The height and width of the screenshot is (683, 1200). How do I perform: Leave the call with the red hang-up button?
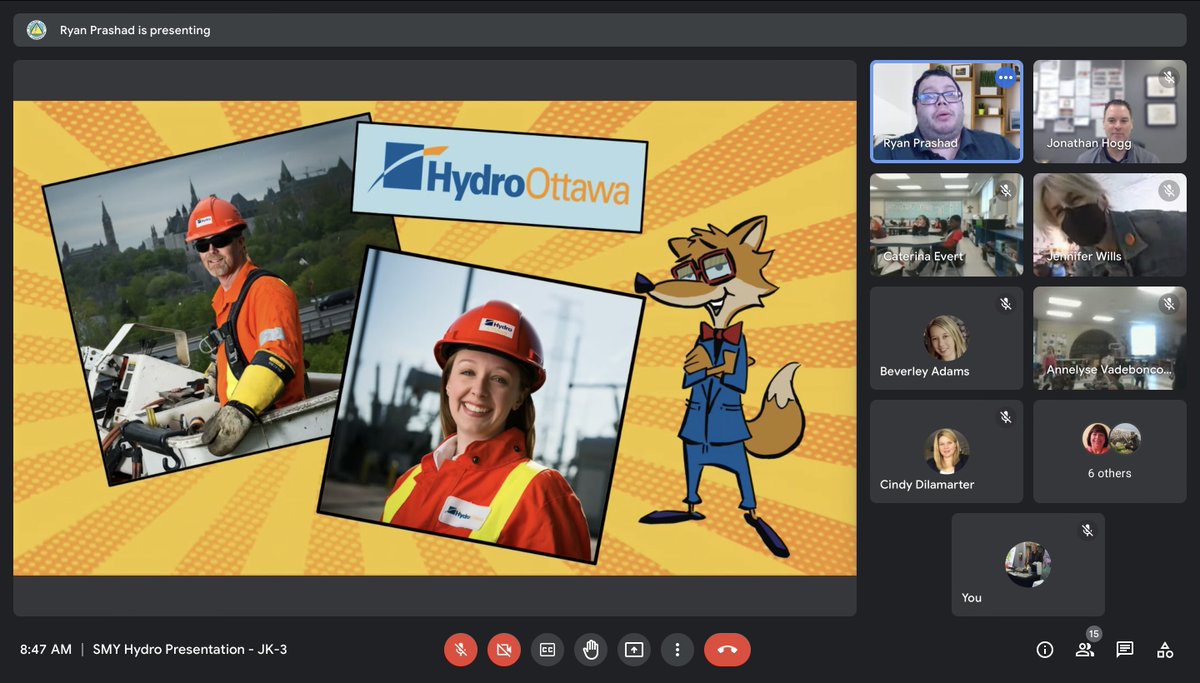(x=727, y=649)
